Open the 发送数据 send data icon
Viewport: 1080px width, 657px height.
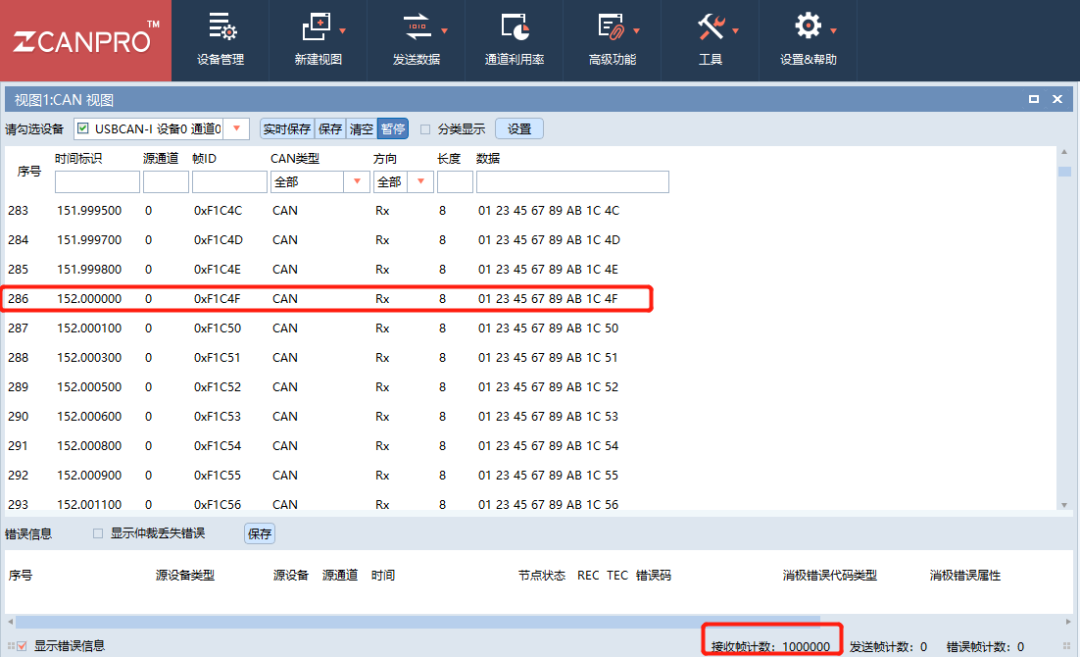[x=416, y=28]
